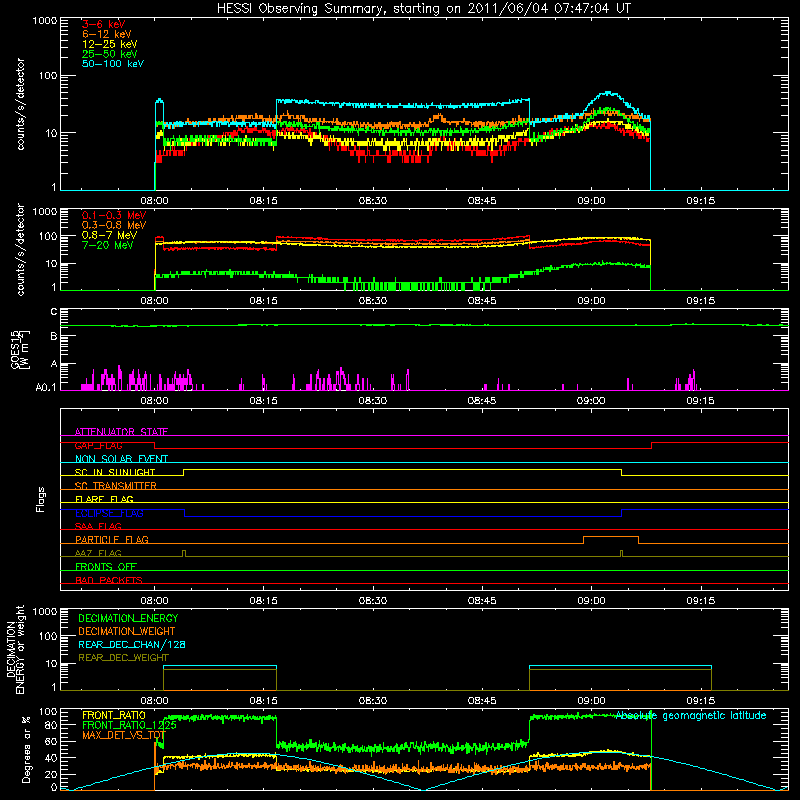Click the yellow 12-25 keV legend label

(109, 44)
